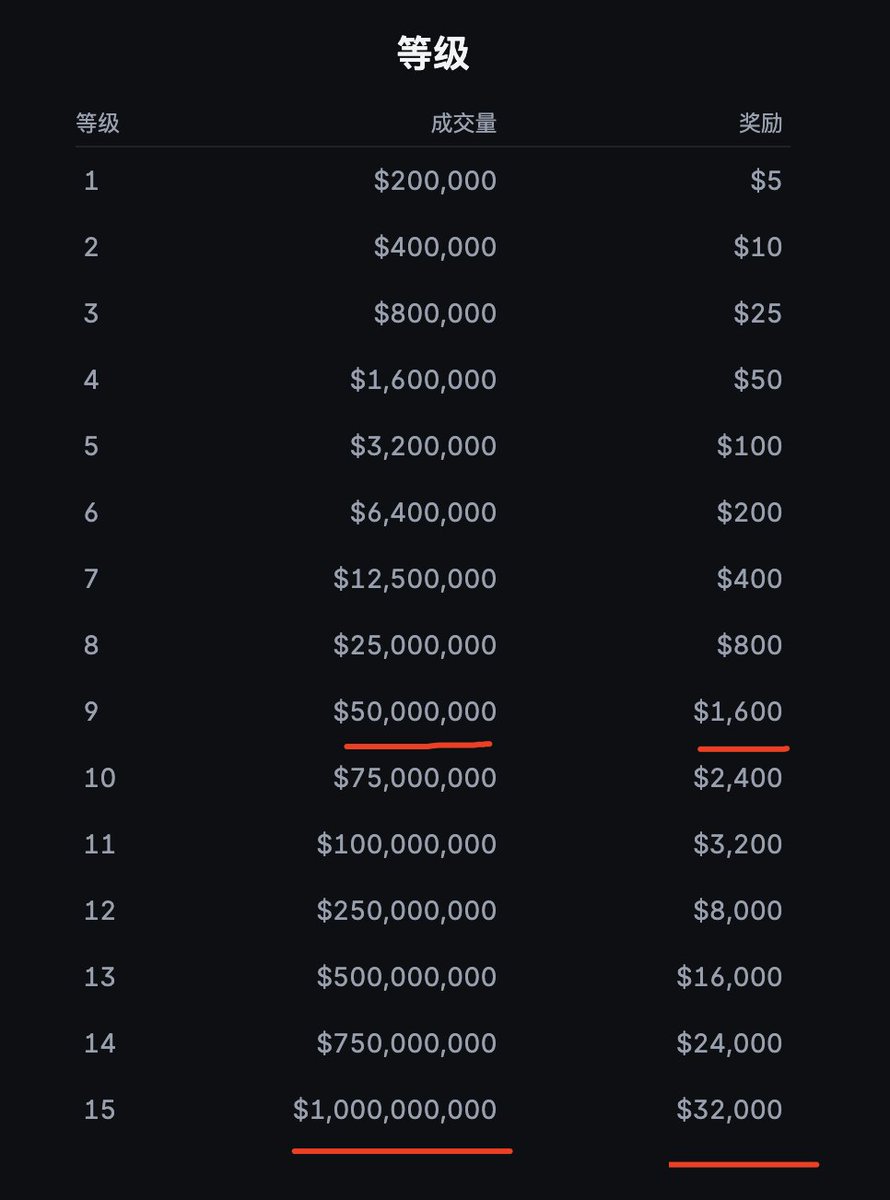890x1200 pixels.
Task: Select the $25 reward in level 3
Action: (x=758, y=313)
